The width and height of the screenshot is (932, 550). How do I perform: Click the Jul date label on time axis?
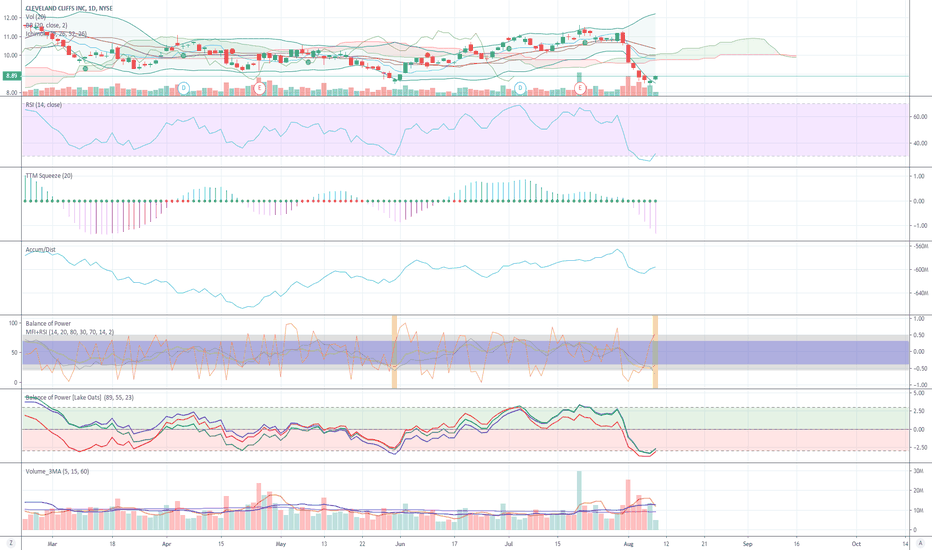coord(509,543)
